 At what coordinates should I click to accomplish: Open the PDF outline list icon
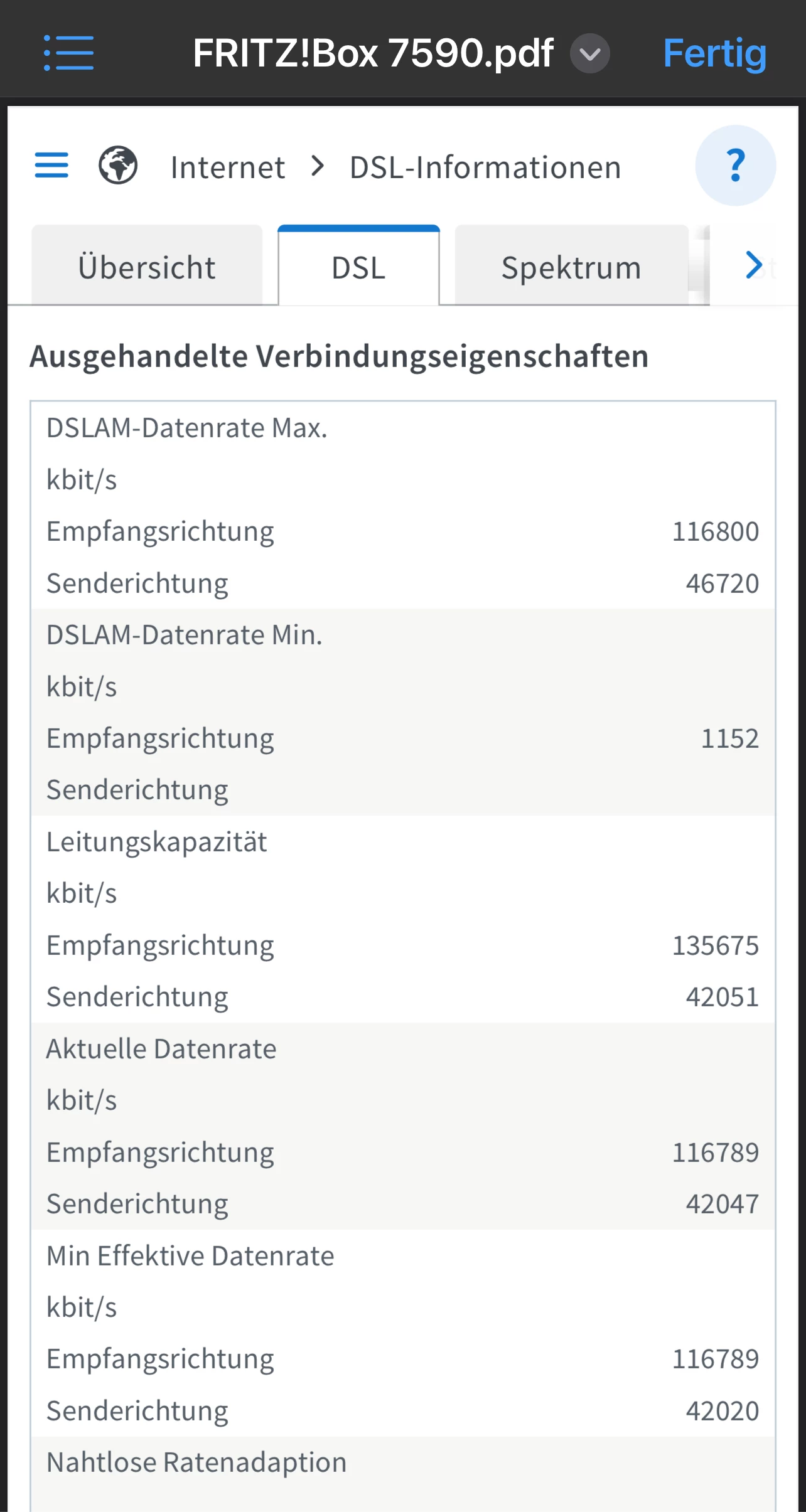click(68, 53)
